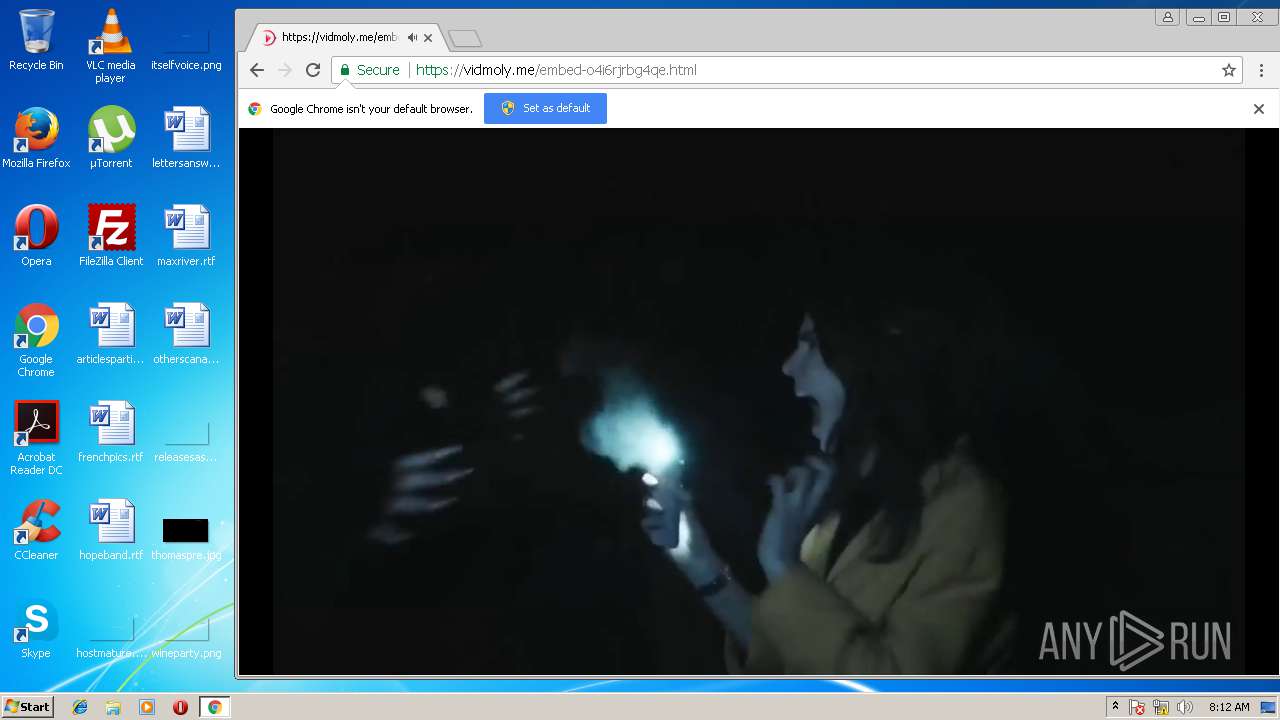
Task: Switch to Chrome in the taskbar
Action: (x=214, y=707)
